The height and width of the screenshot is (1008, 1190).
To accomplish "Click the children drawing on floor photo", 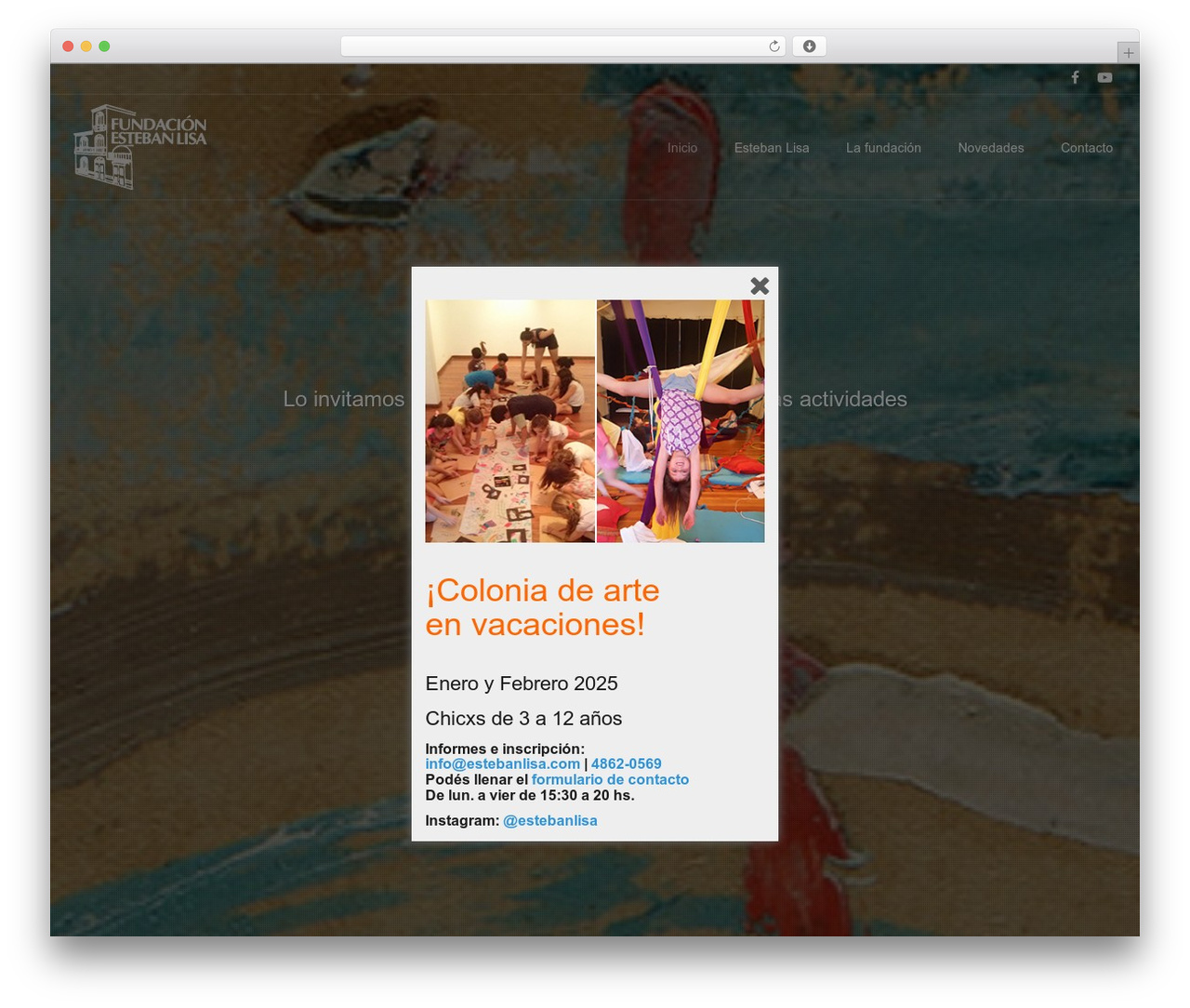I will (509, 420).
